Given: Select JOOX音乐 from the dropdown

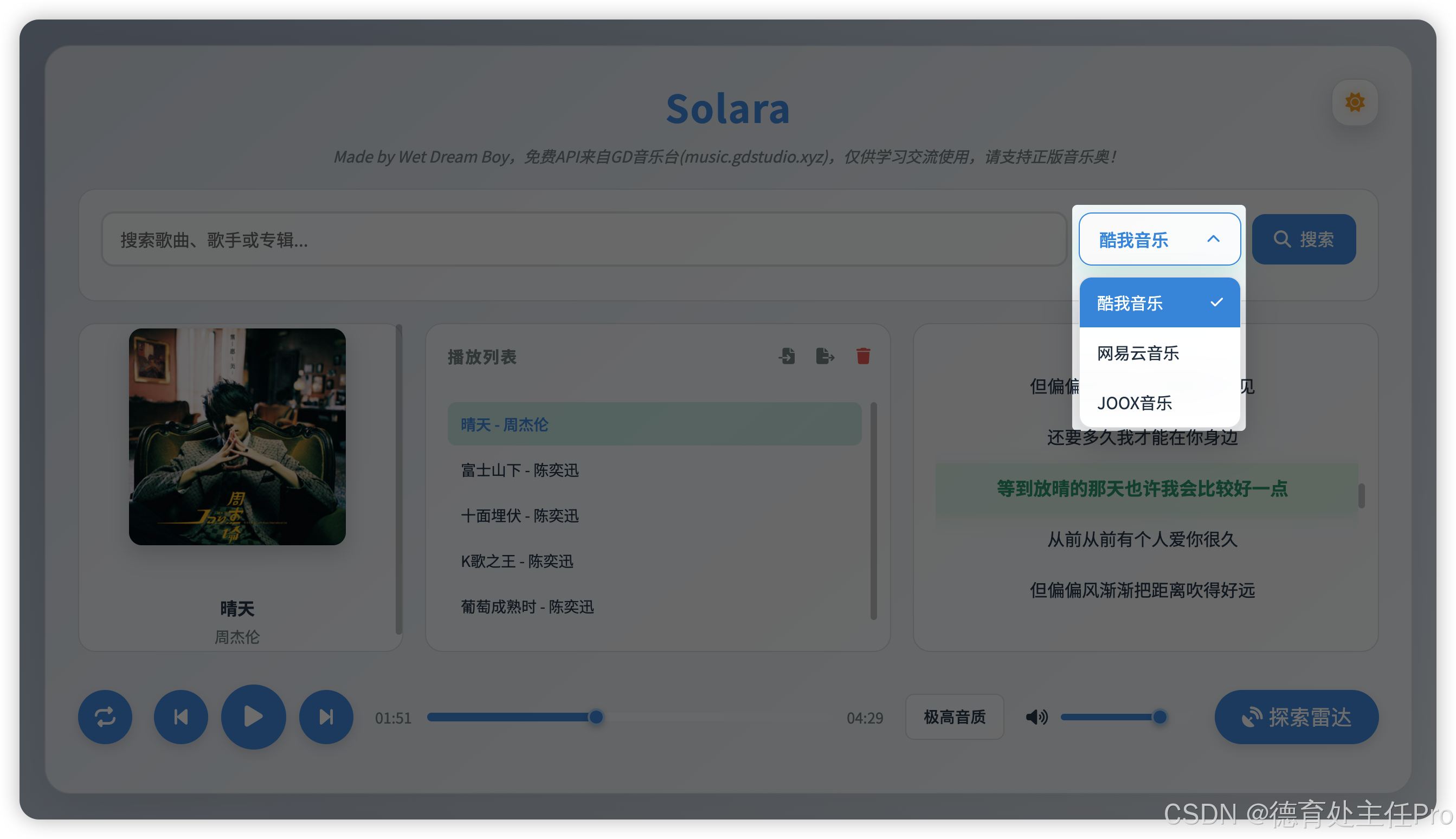Looking at the screenshot, I should (x=1135, y=403).
